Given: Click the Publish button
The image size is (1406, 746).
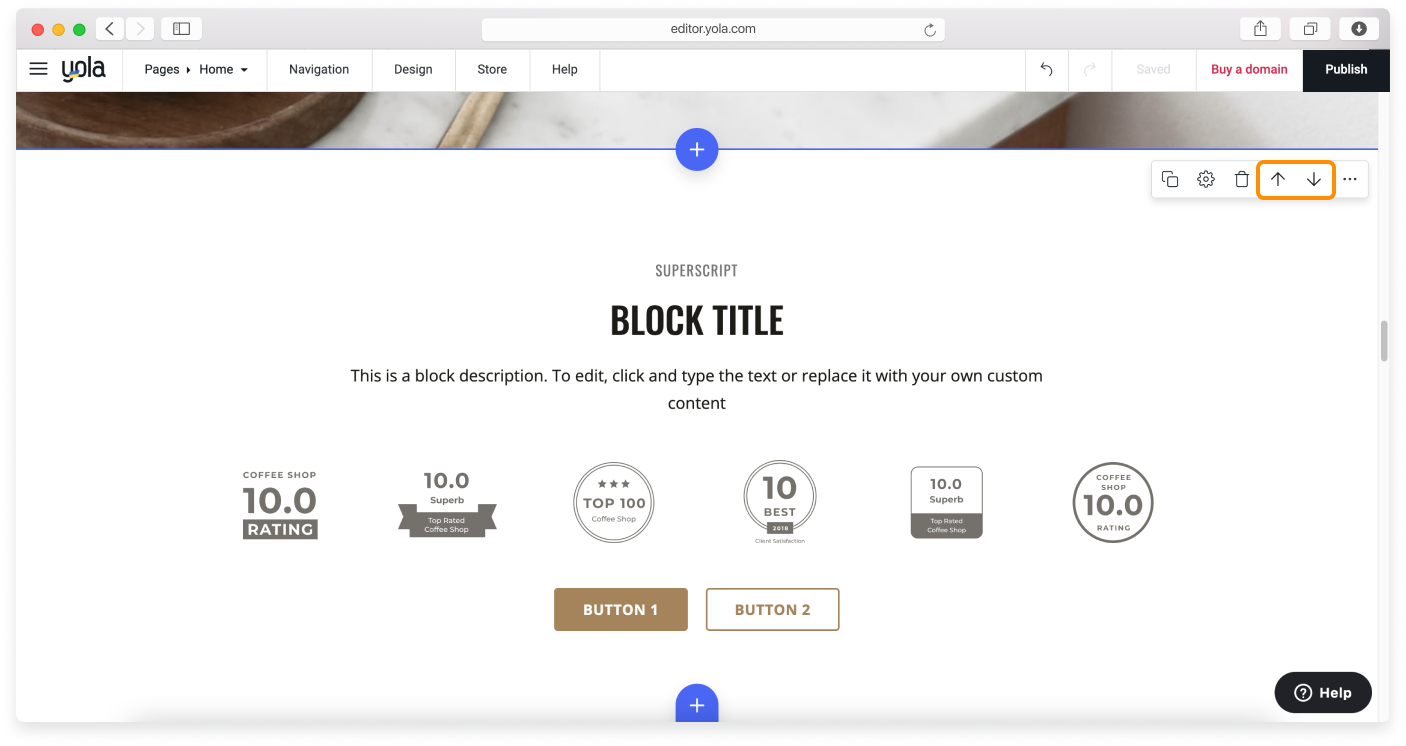Looking at the screenshot, I should (x=1345, y=69).
